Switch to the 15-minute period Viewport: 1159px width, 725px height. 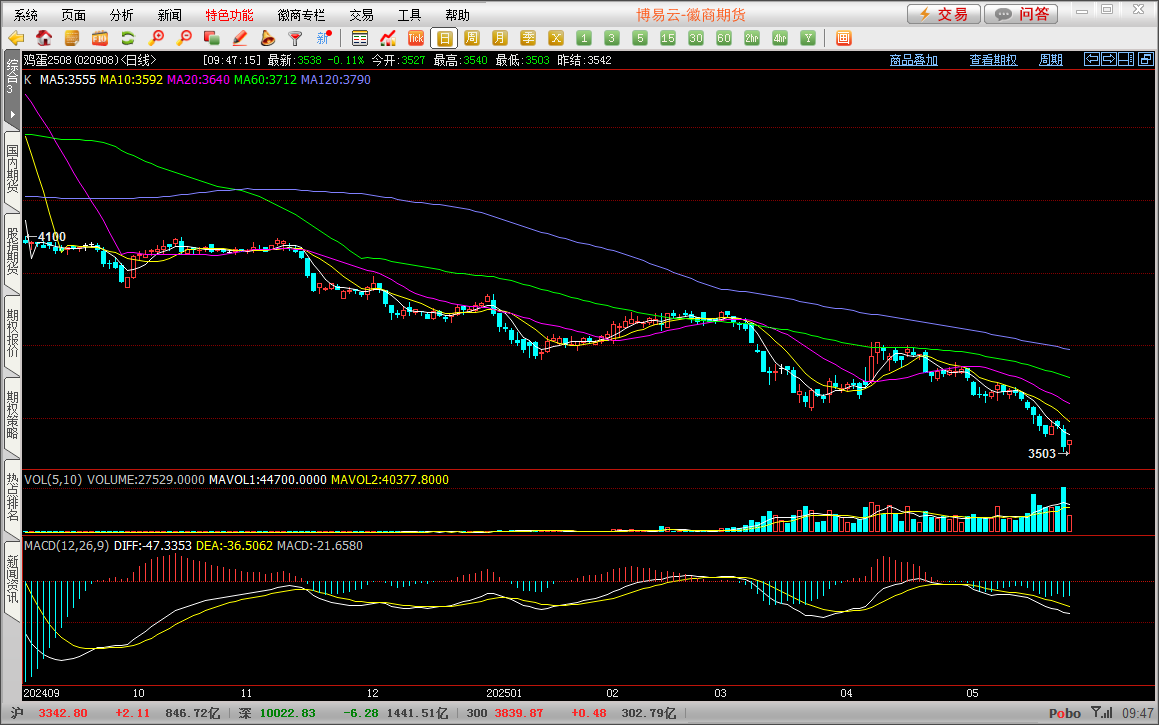[668, 38]
